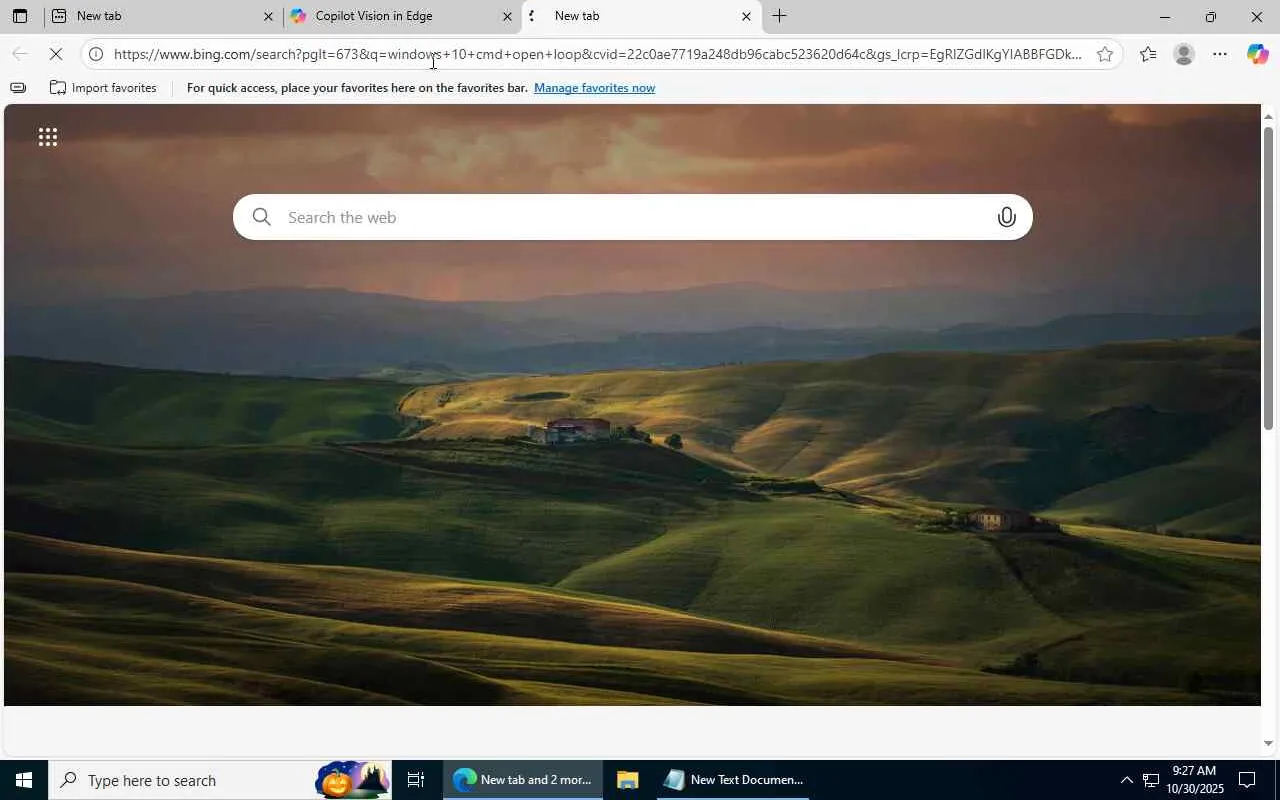
Task: Open Task View on the taskbar
Action: click(x=416, y=780)
